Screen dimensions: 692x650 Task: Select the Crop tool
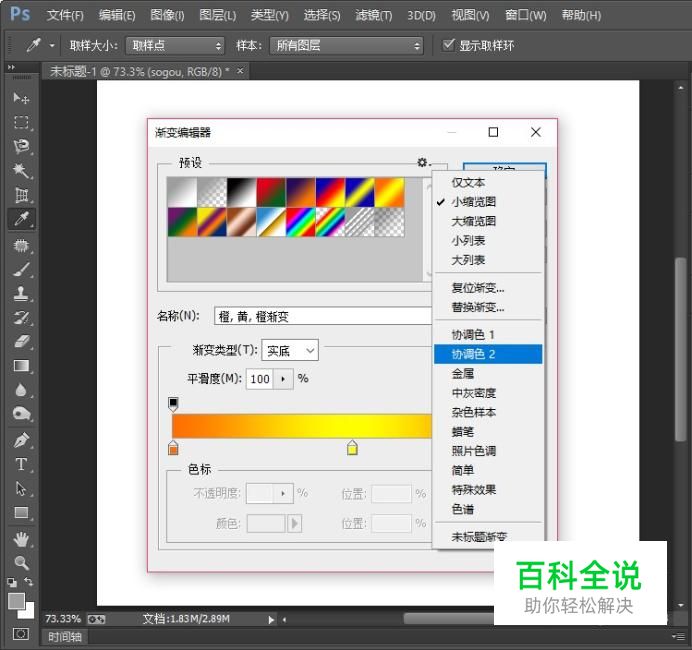click(x=21, y=195)
